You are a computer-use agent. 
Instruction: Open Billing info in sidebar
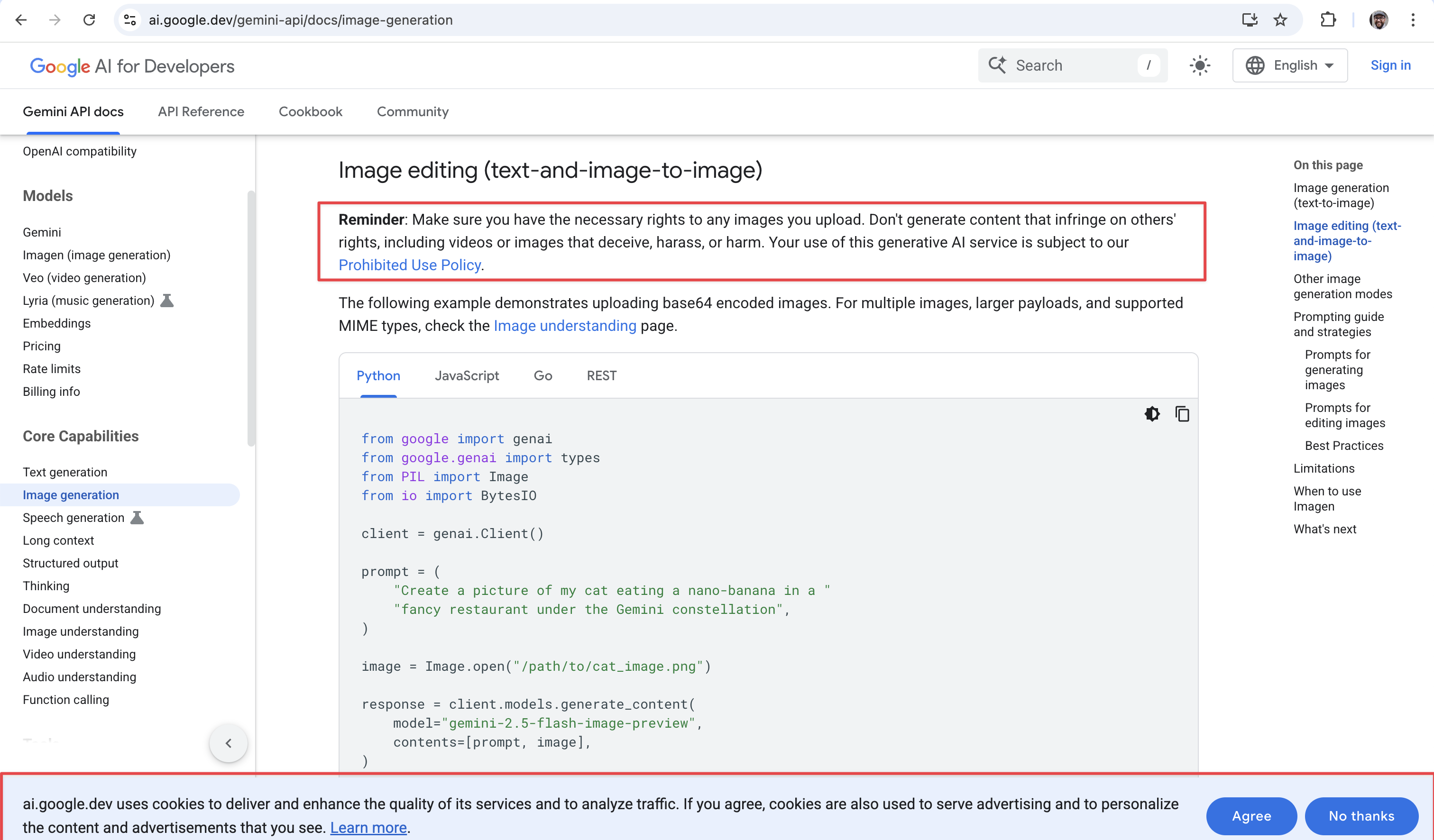coord(51,391)
